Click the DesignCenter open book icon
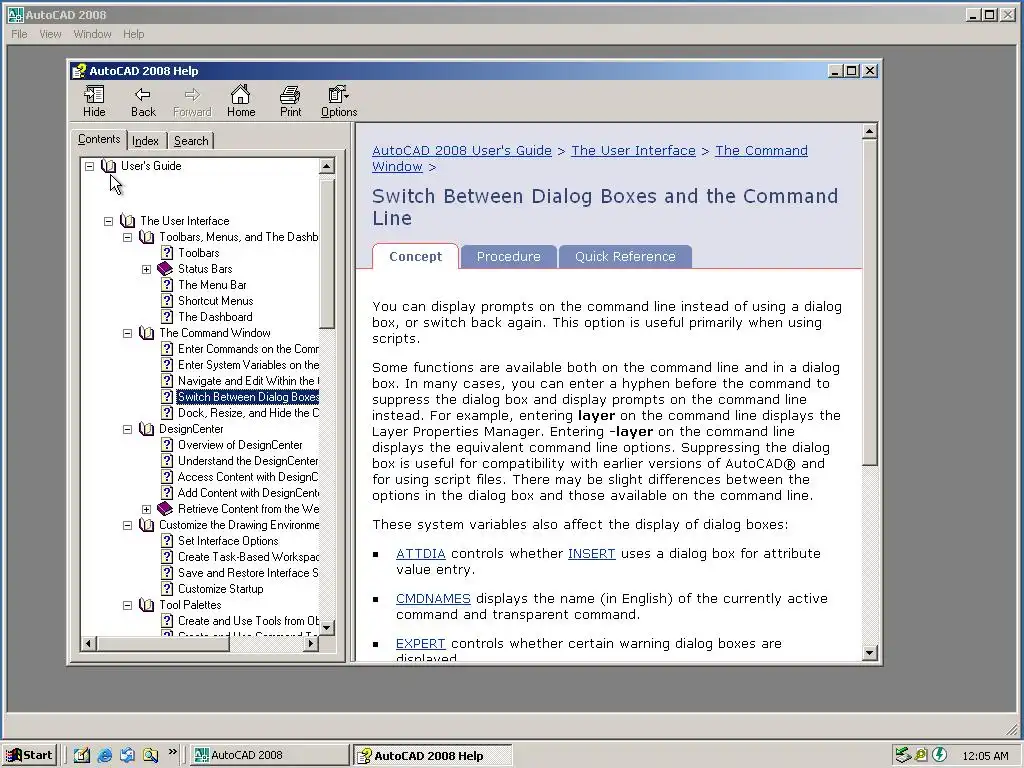 tap(147, 429)
